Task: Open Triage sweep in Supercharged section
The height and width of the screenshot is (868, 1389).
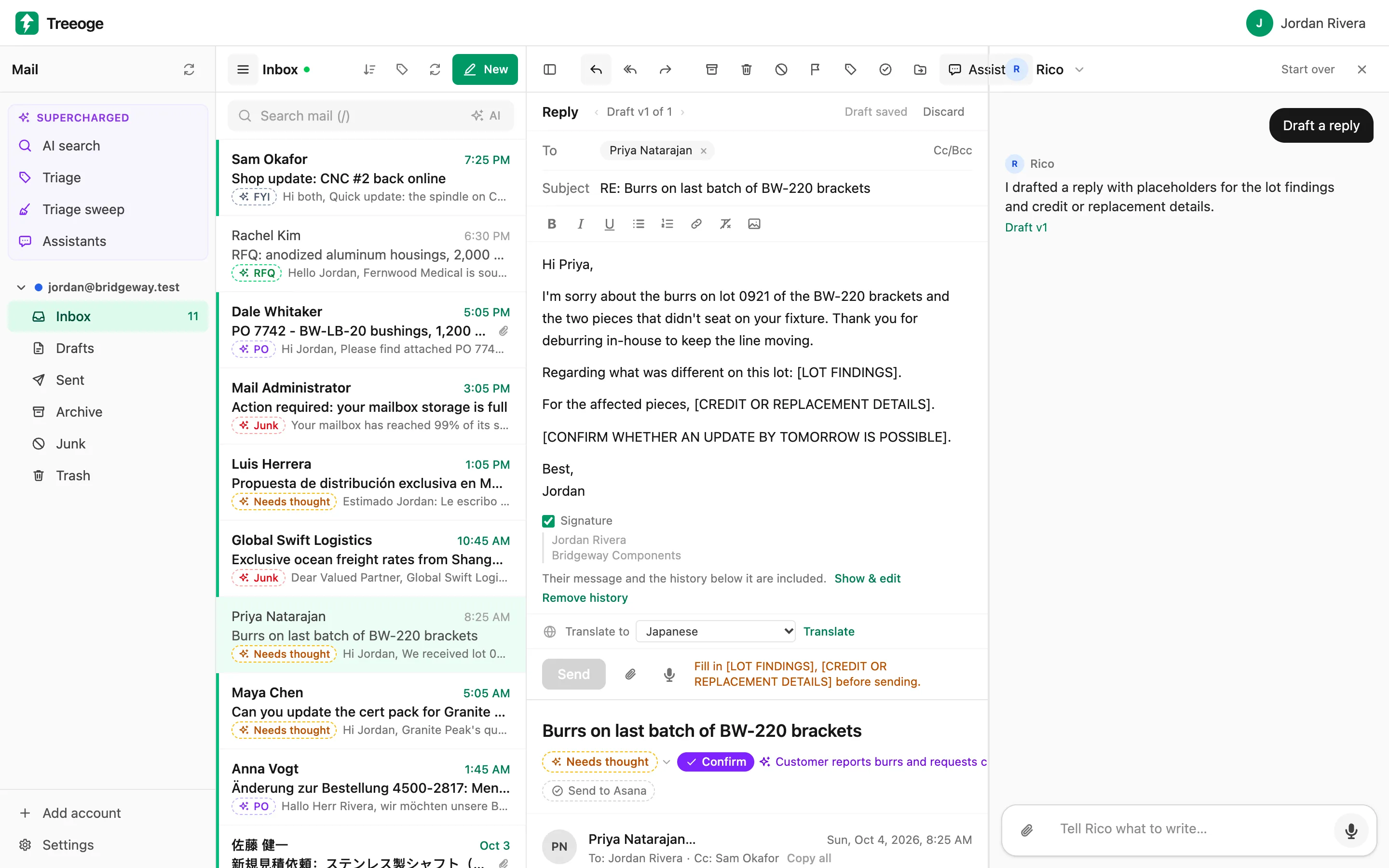Action: tap(108, 210)
